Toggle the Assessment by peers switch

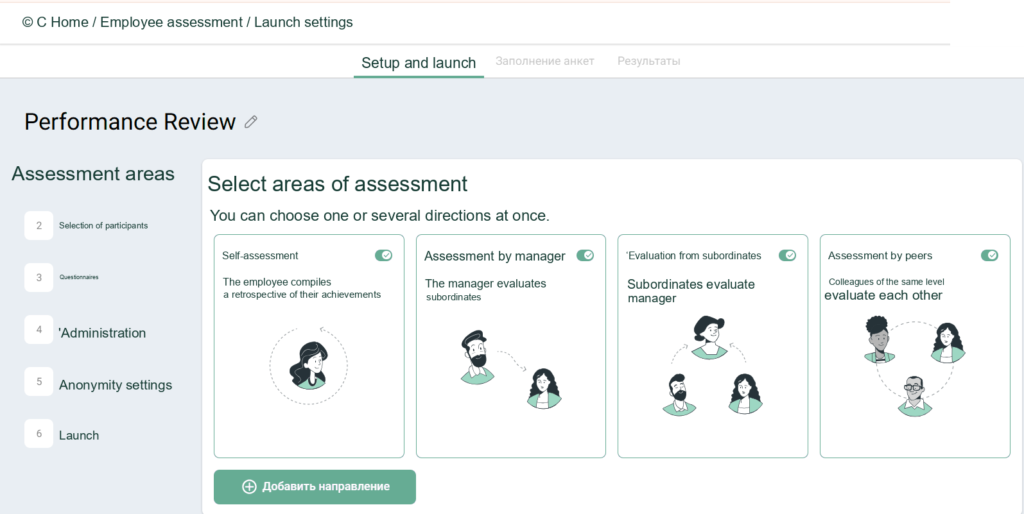tap(989, 255)
